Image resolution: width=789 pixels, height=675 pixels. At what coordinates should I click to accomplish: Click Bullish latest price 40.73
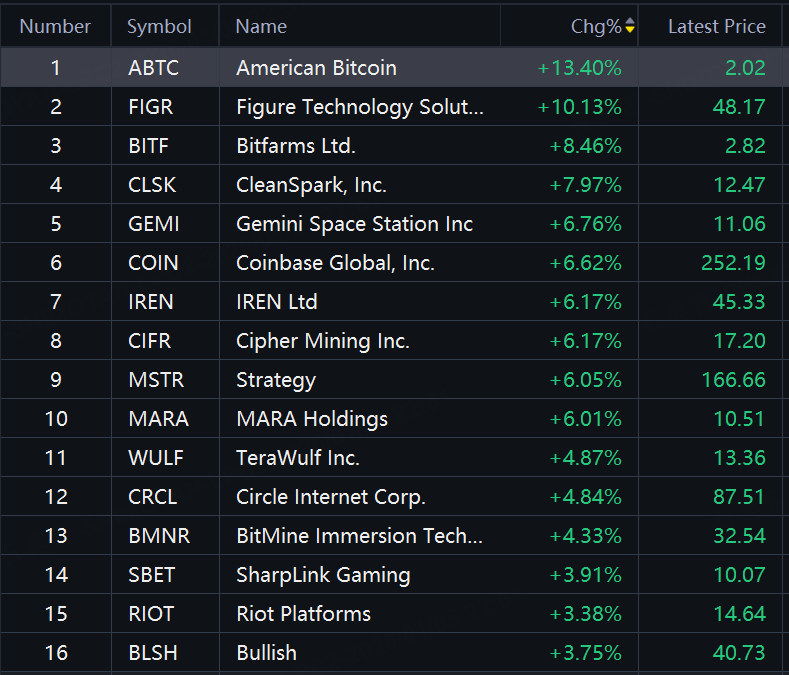pyautogui.click(x=739, y=653)
